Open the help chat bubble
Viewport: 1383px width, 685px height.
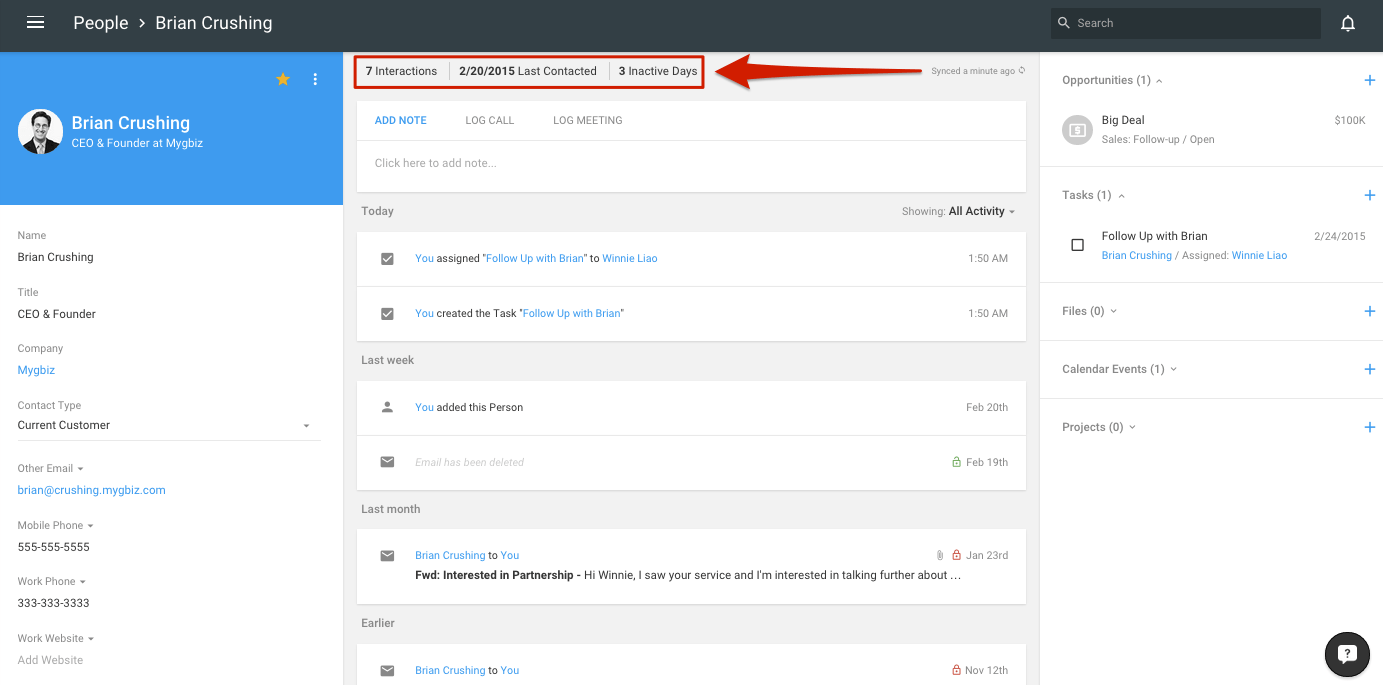(x=1347, y=654)
